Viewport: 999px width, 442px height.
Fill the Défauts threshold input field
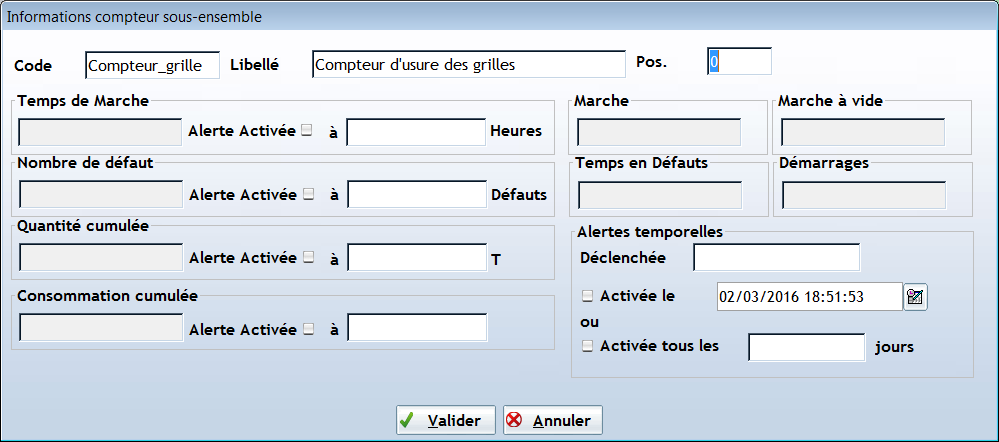(417, 194)
